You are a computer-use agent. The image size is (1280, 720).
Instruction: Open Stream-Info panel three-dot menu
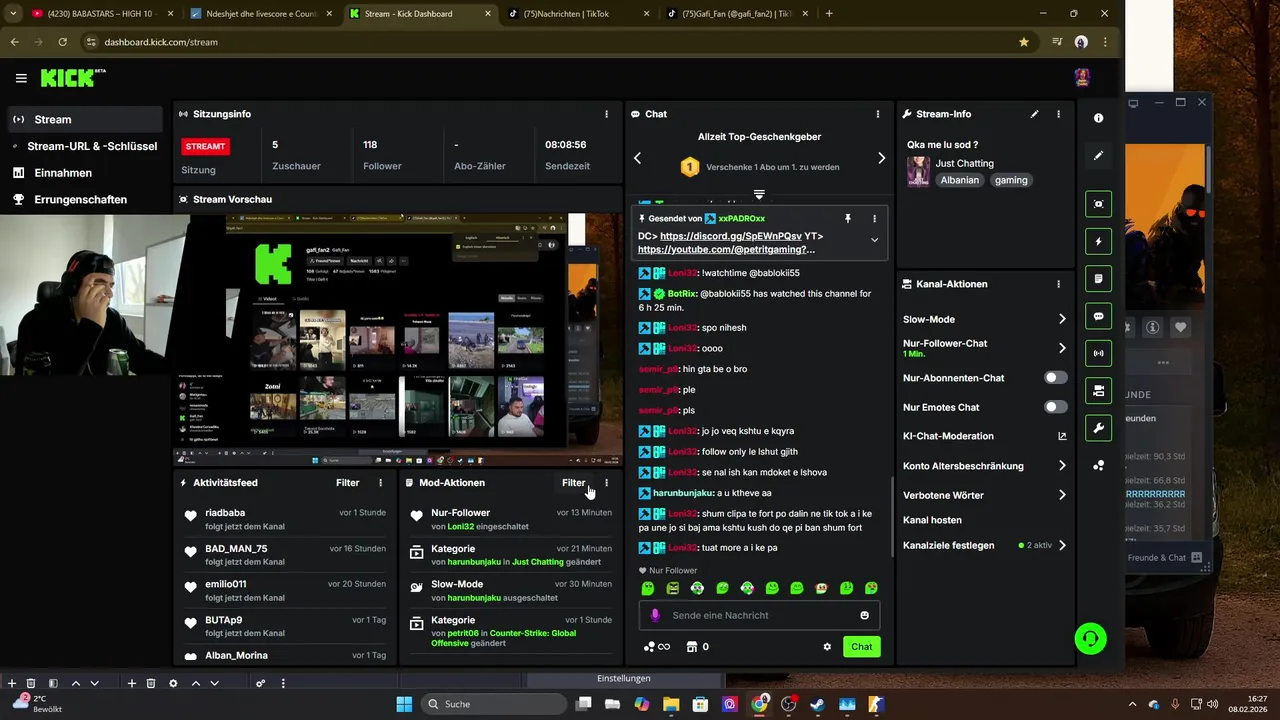tap(1059, 114)
